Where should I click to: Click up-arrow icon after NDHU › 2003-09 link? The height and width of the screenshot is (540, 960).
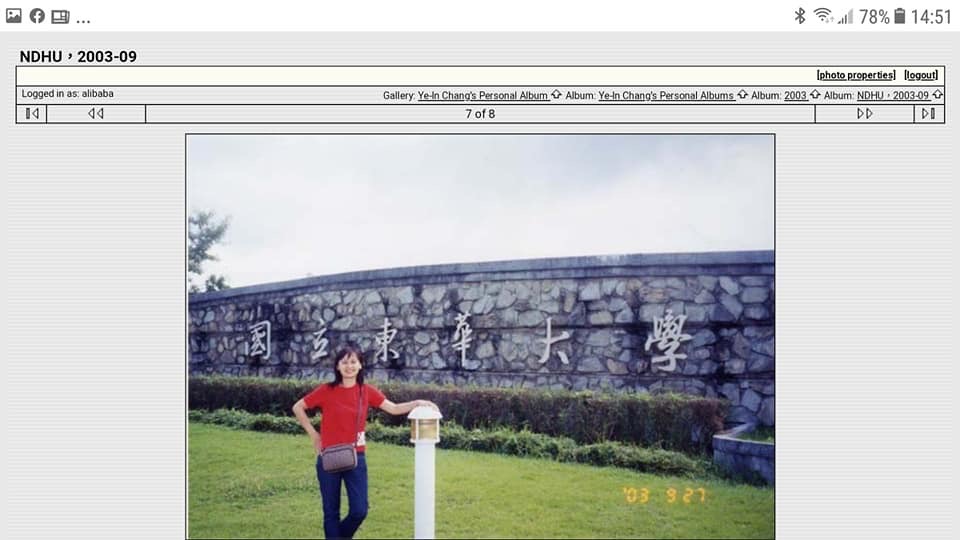937,95
